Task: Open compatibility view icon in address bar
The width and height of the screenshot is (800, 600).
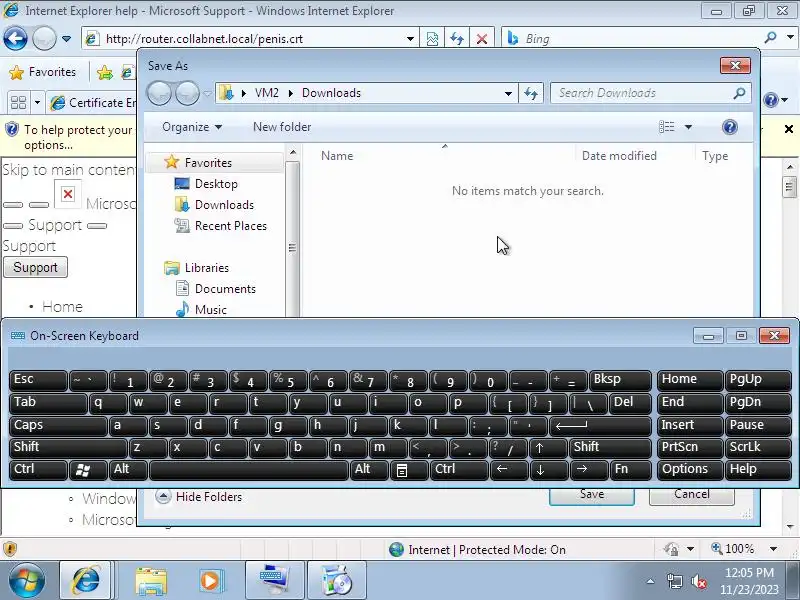Action: [432, 39]
